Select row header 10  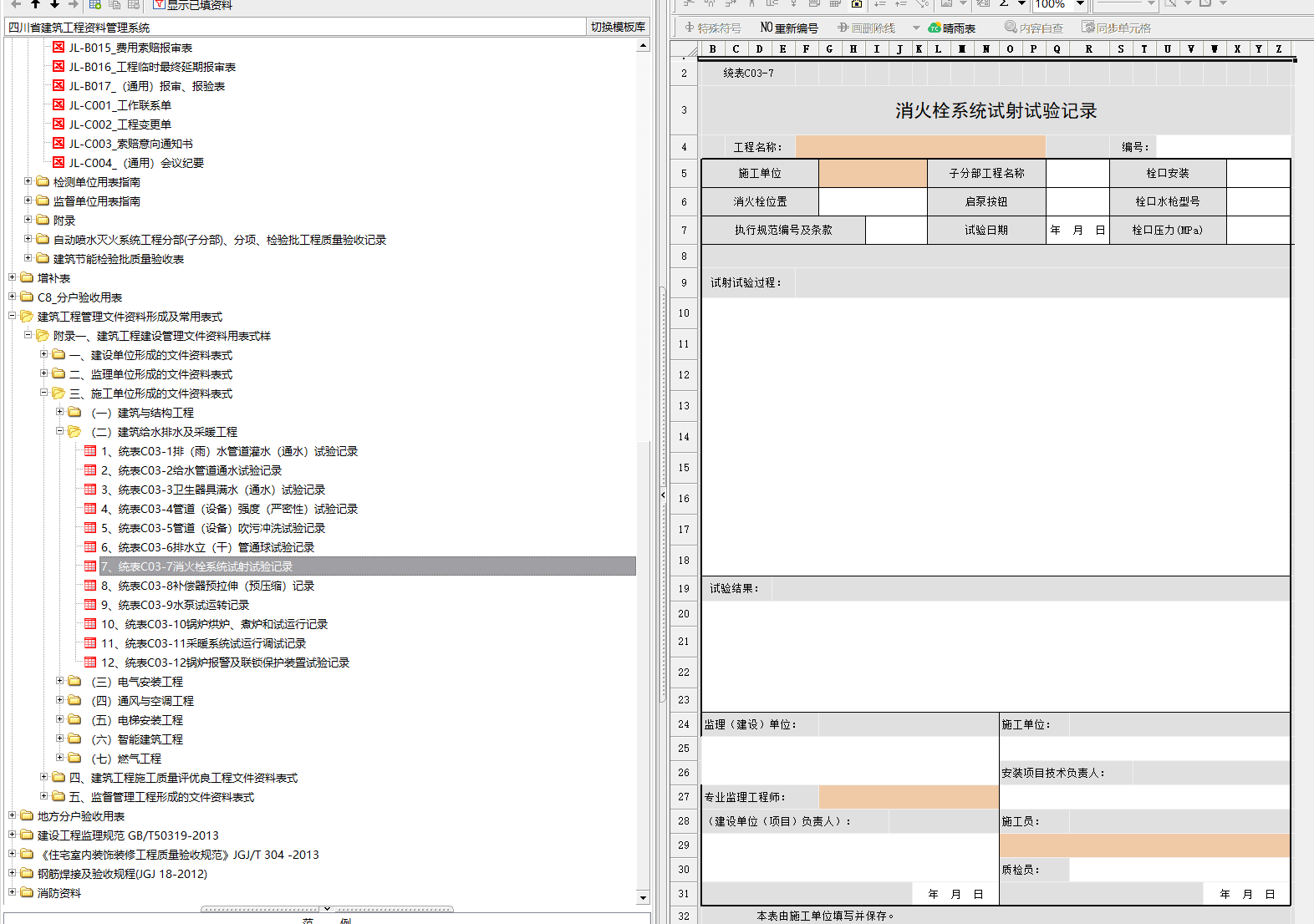coord(684,313)
